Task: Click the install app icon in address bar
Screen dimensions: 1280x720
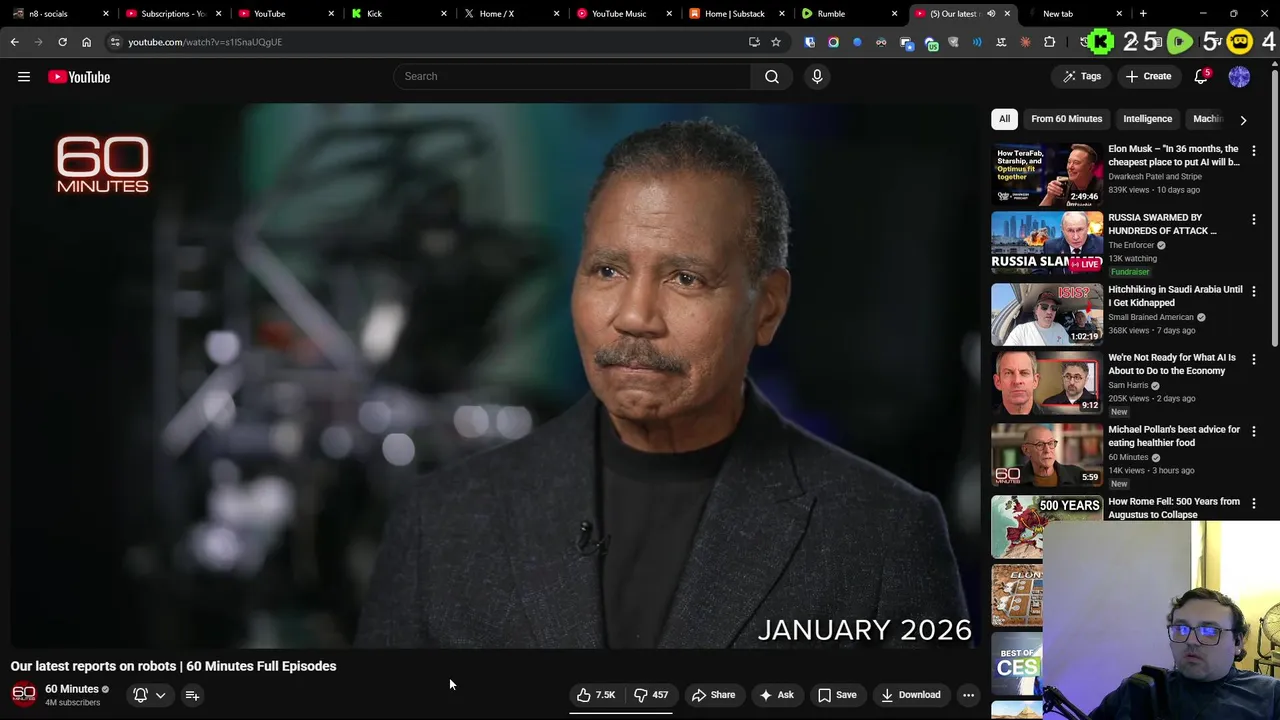Action: 754,42
